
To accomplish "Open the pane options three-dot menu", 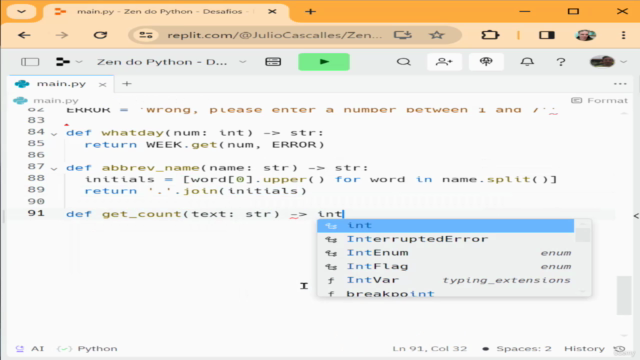I will click(620, 84).
